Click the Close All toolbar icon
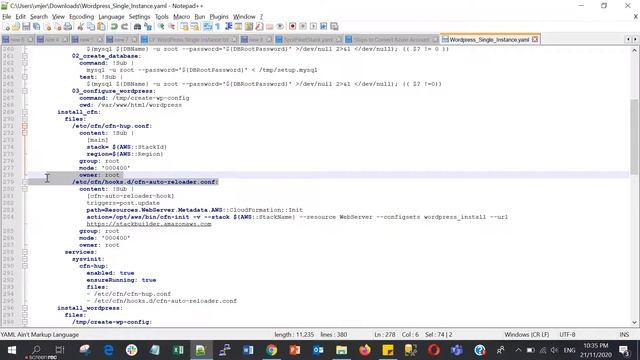 [x=58, y=27]
